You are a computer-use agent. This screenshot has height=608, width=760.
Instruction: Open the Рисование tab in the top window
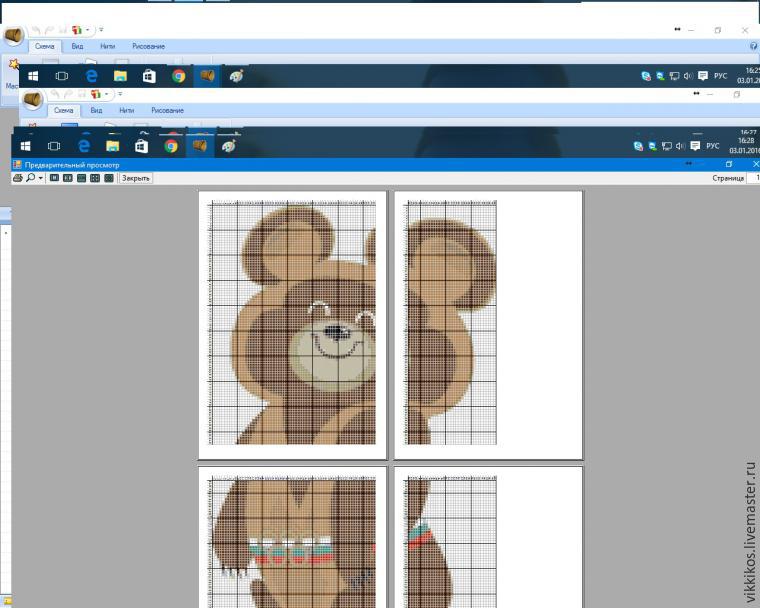tap(148, 47)
